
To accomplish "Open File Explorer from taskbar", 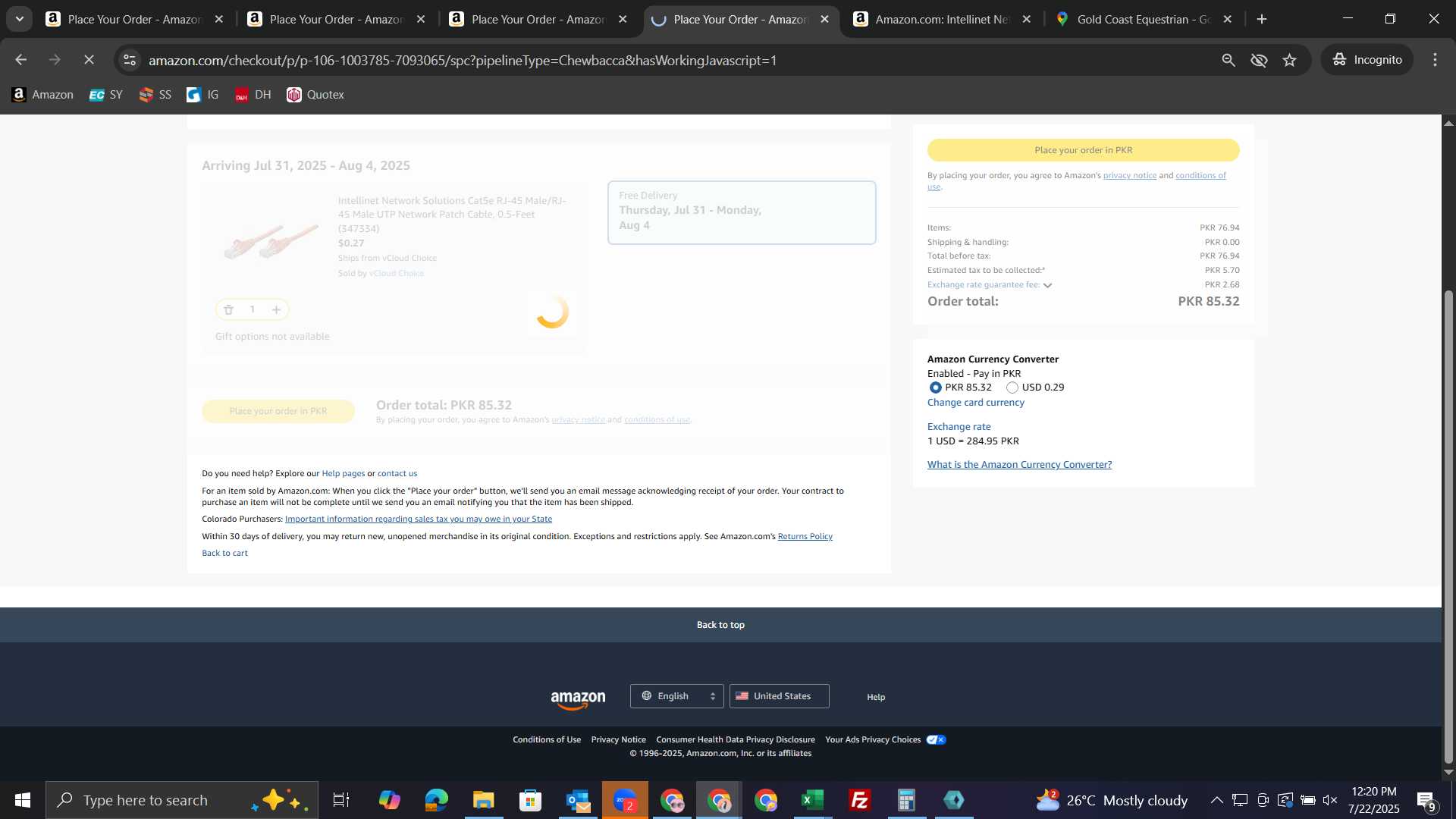I will 483,800.
